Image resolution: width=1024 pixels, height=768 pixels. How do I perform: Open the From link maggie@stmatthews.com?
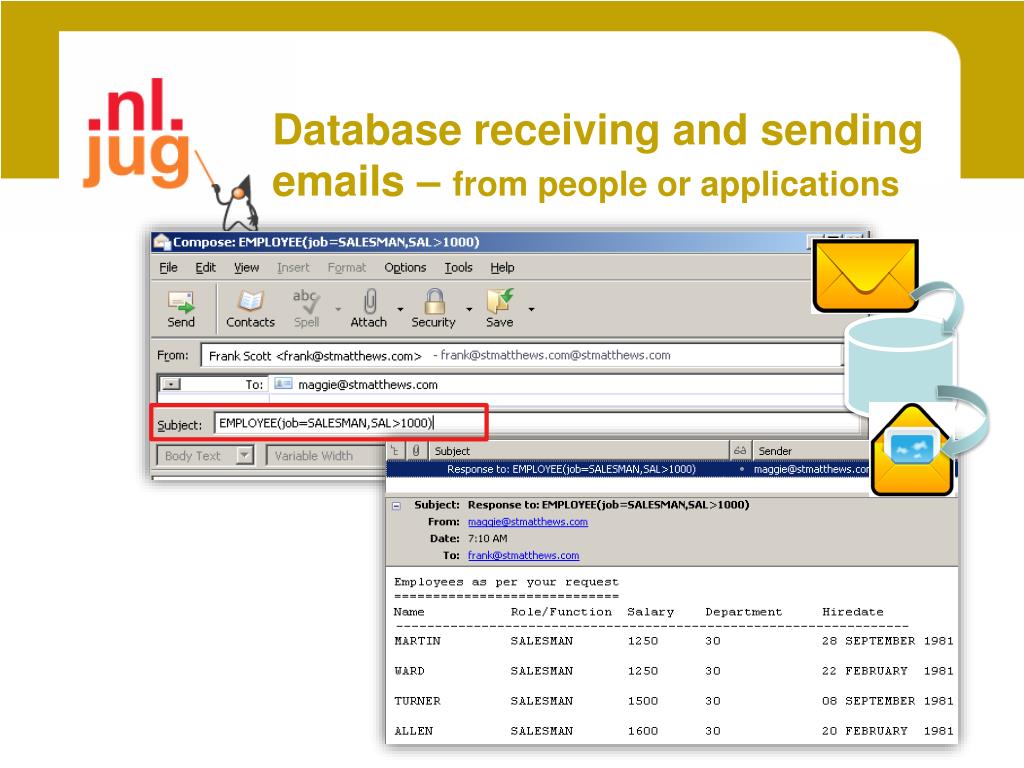click(528, 522)
